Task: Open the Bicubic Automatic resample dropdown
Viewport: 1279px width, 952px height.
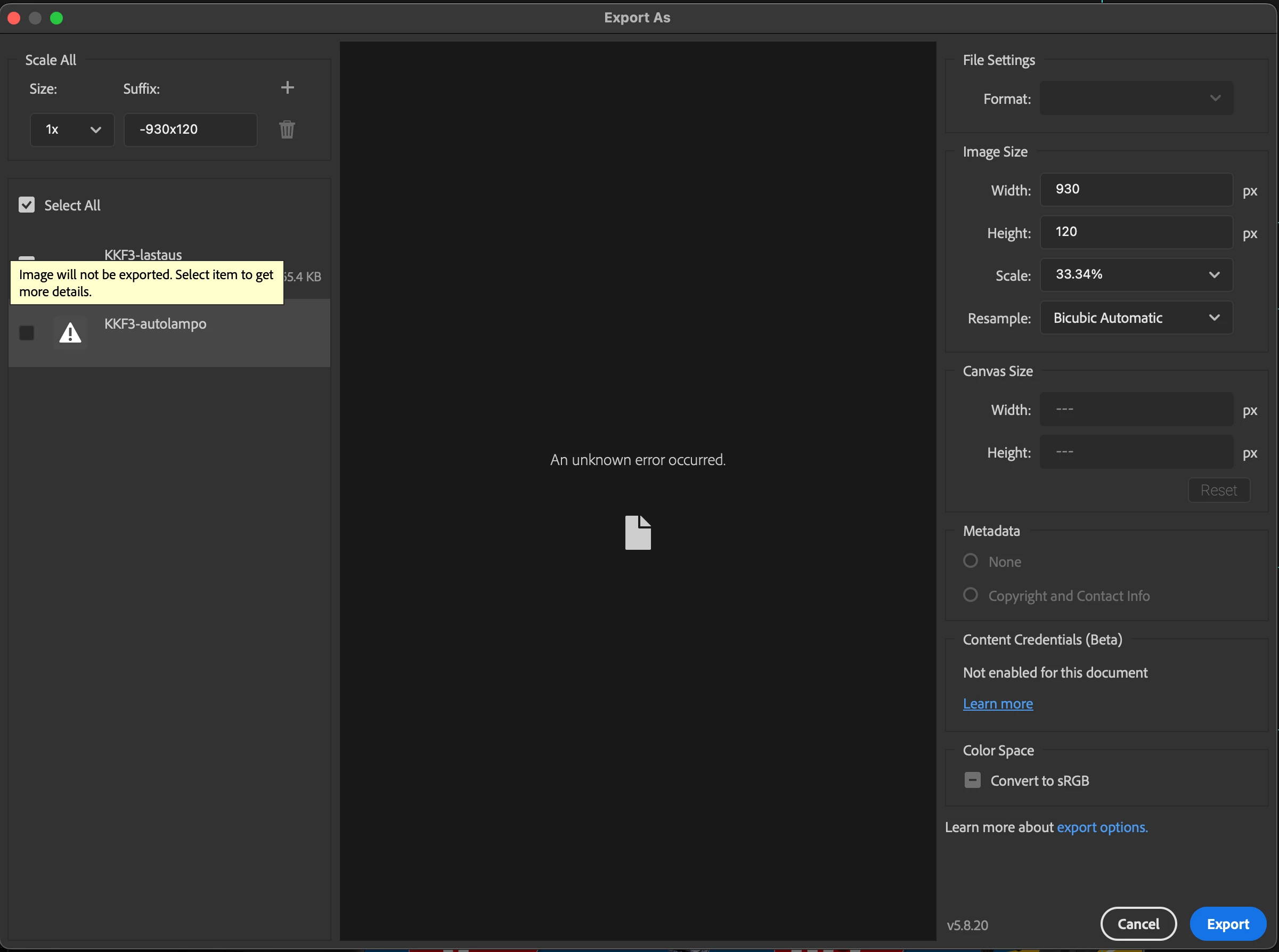Action: pyautogui.click(x=1136, y=318)
